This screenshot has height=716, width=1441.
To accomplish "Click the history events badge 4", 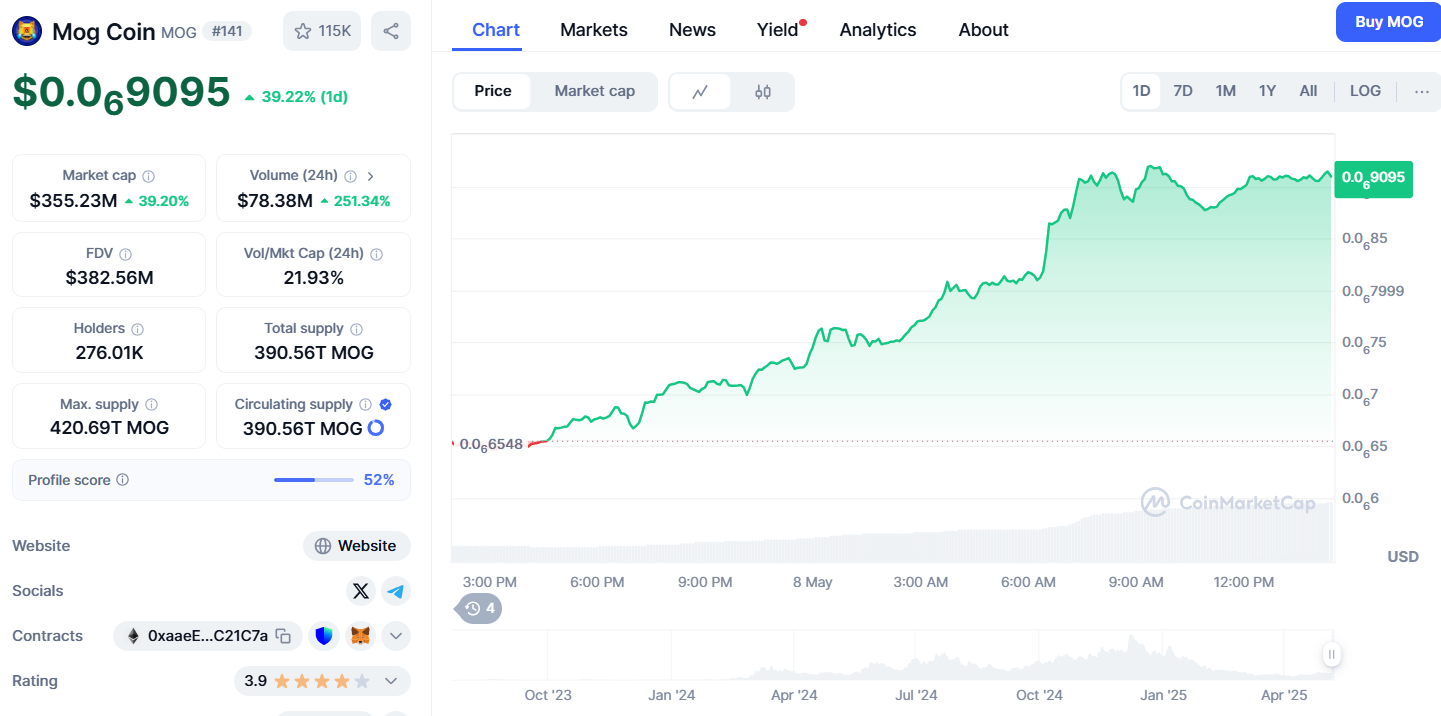I will coord(480,608).
